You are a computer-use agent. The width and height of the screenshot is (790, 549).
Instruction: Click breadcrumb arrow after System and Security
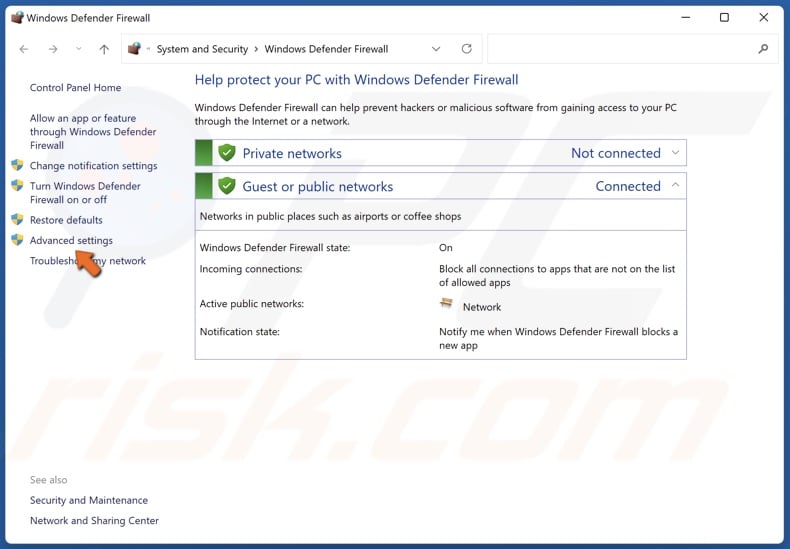(256, 49)
